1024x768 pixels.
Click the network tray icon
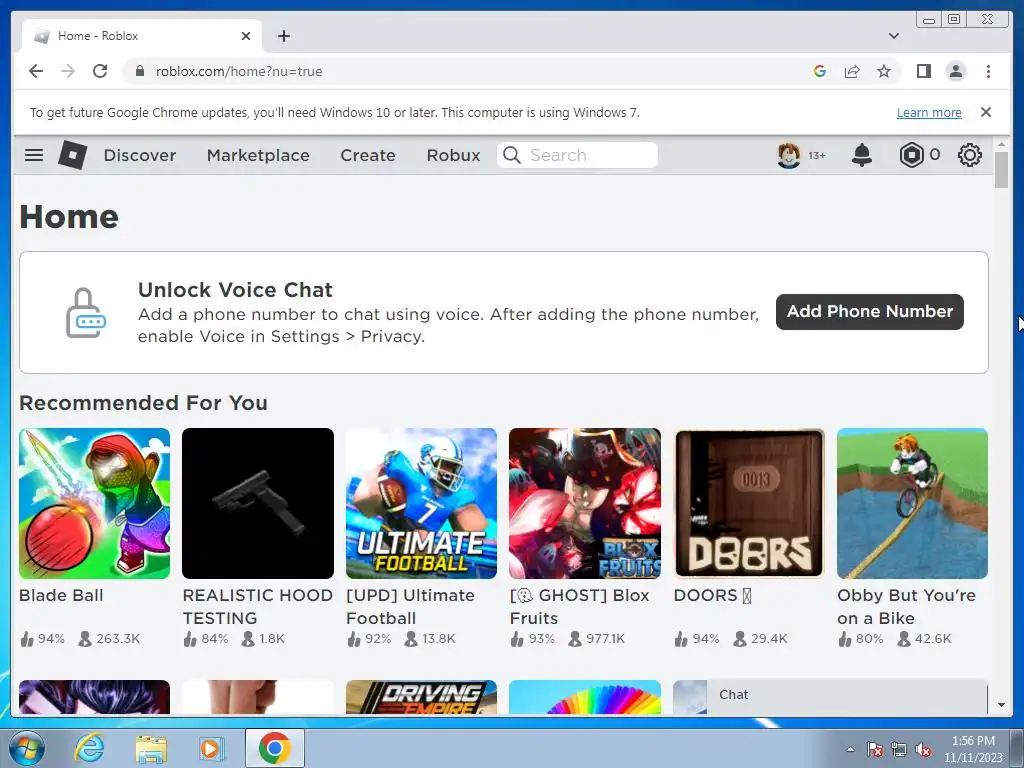click(x=899, y=749)
